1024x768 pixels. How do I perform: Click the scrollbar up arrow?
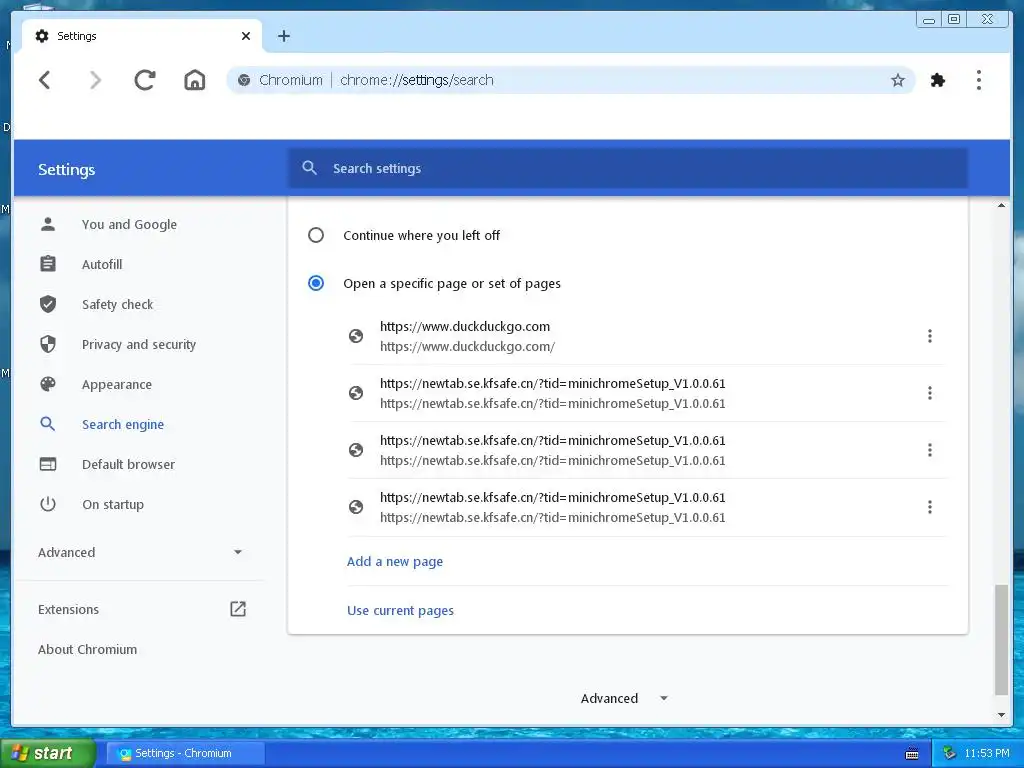(1001, 206)
